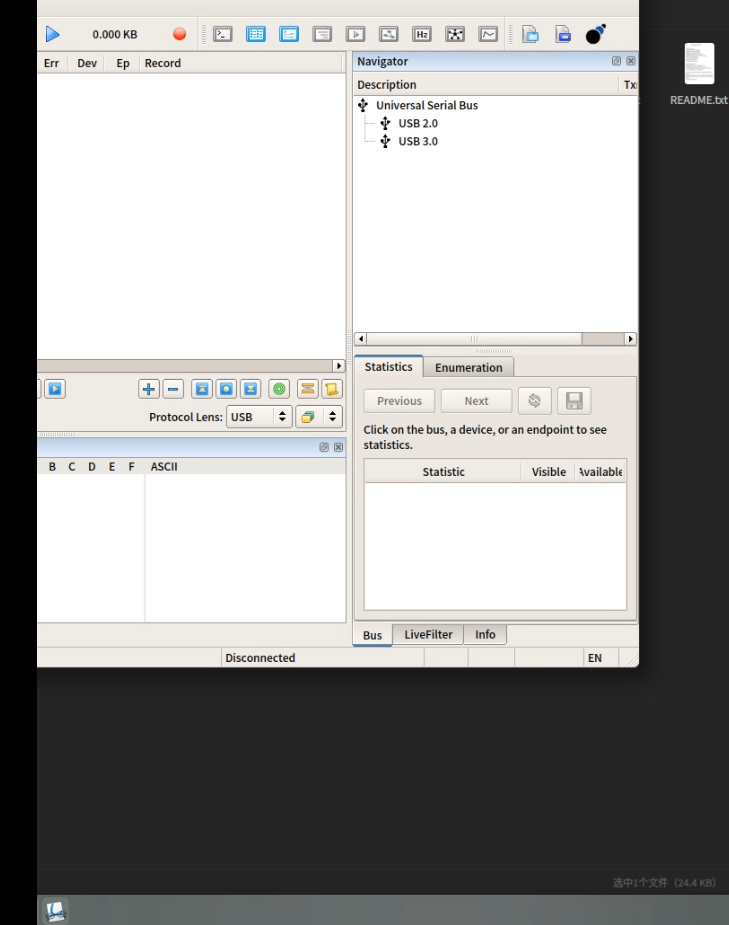Screen dimensions: 729x925
Task: Select USB 2.0 in the Navigator
Action: 418,123
